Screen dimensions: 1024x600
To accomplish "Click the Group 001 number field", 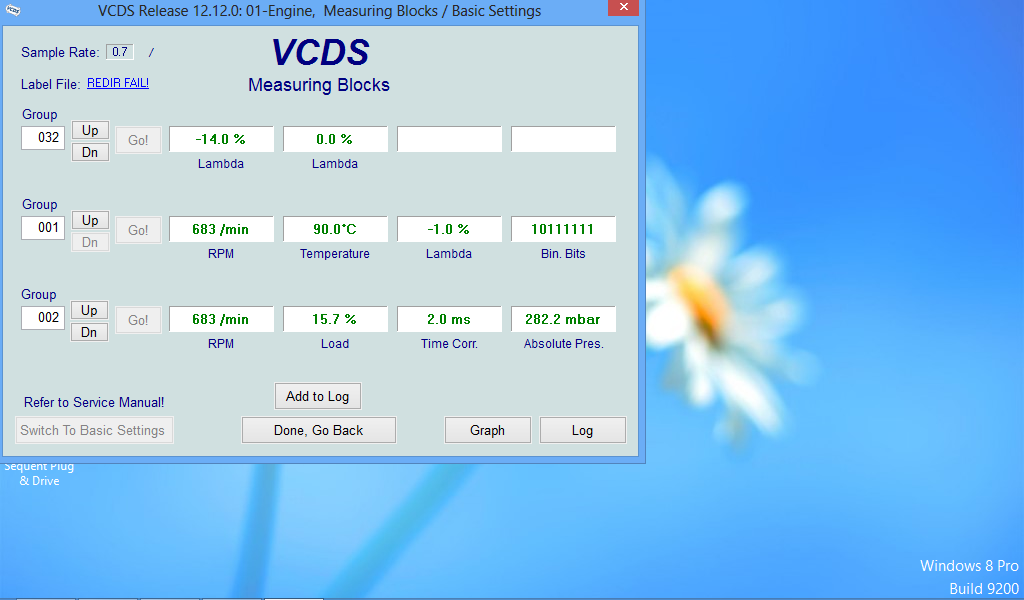I will point(43,228).
